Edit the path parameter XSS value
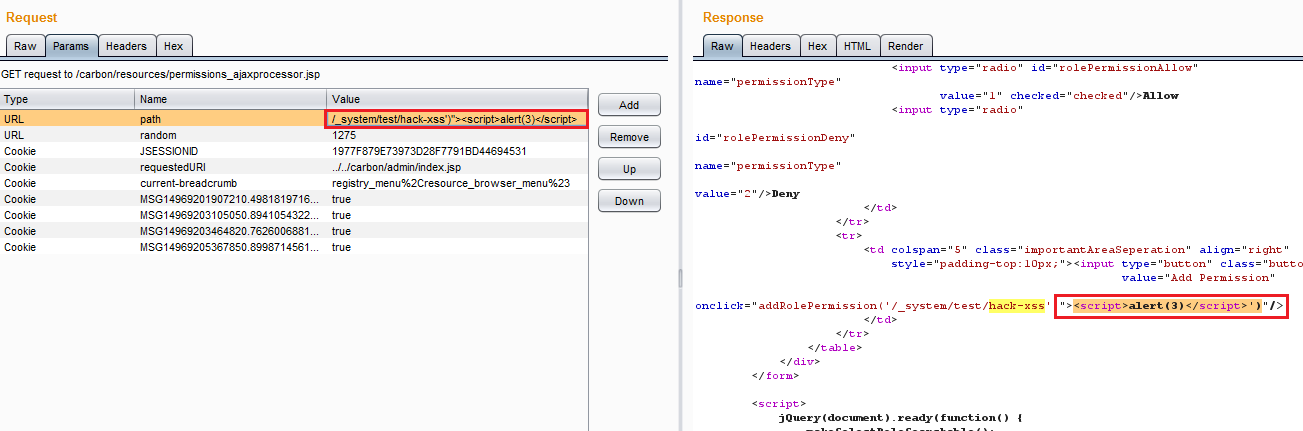 456,119
